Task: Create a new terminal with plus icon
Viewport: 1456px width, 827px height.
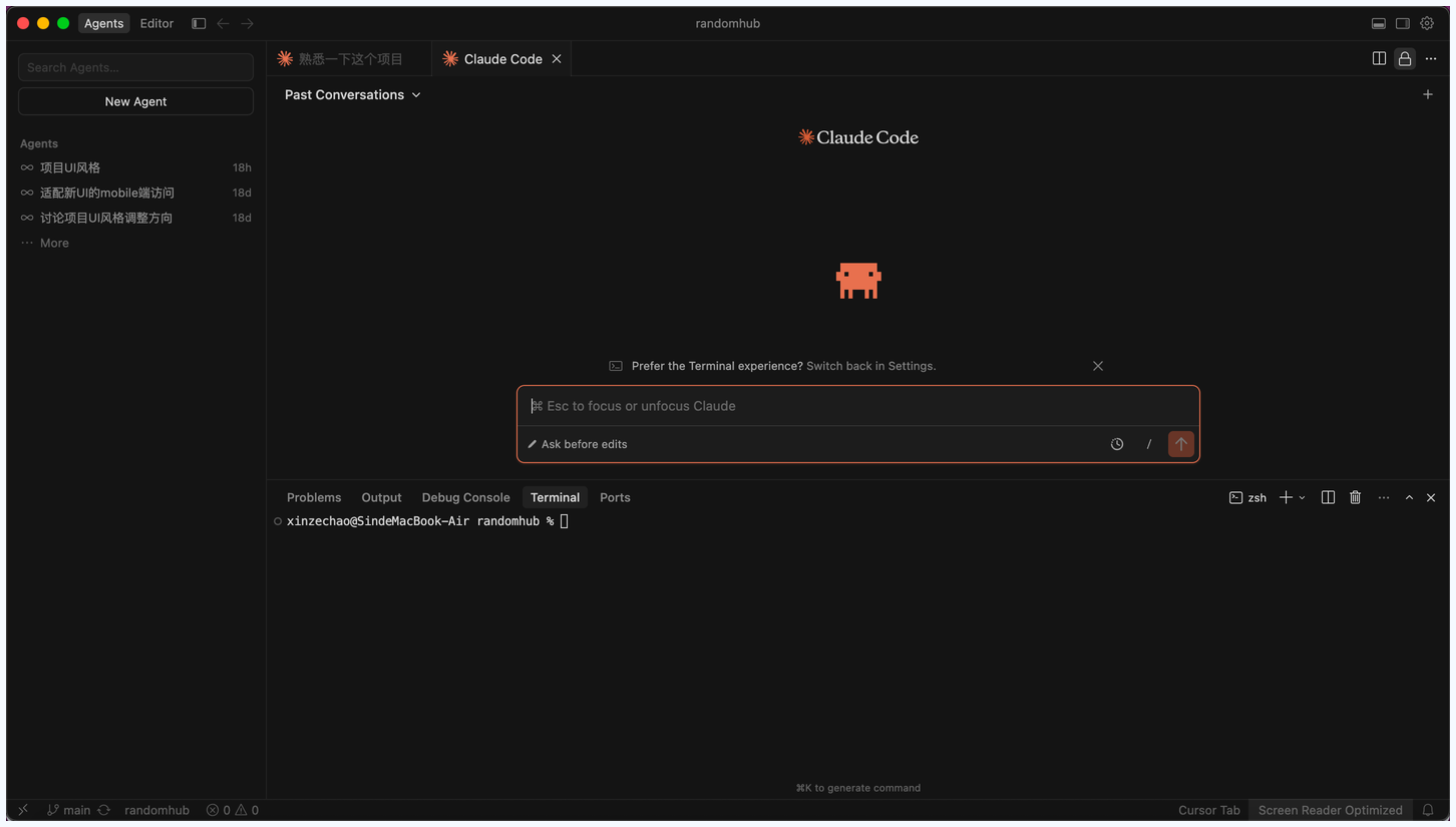Action: click(x=1286, y=498)
